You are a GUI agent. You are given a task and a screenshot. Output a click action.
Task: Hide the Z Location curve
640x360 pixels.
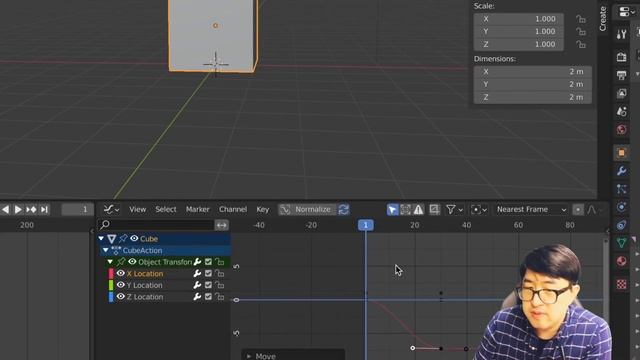pyautogui.click(x=120, y=297)
